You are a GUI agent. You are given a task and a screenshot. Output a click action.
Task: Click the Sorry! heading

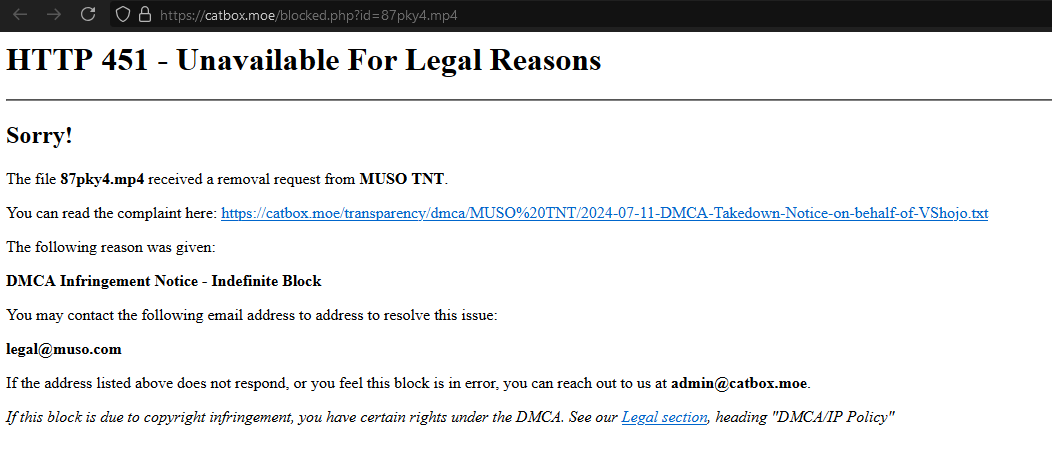click(39, 136)
